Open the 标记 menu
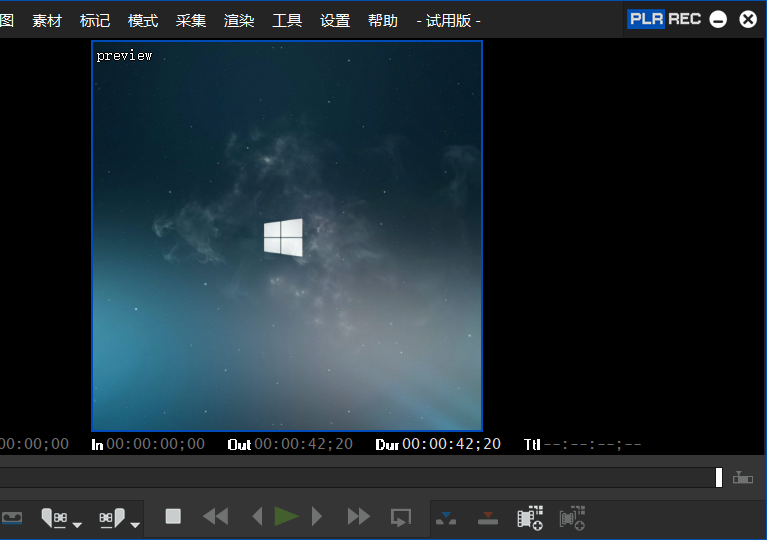 pos(95,21)
